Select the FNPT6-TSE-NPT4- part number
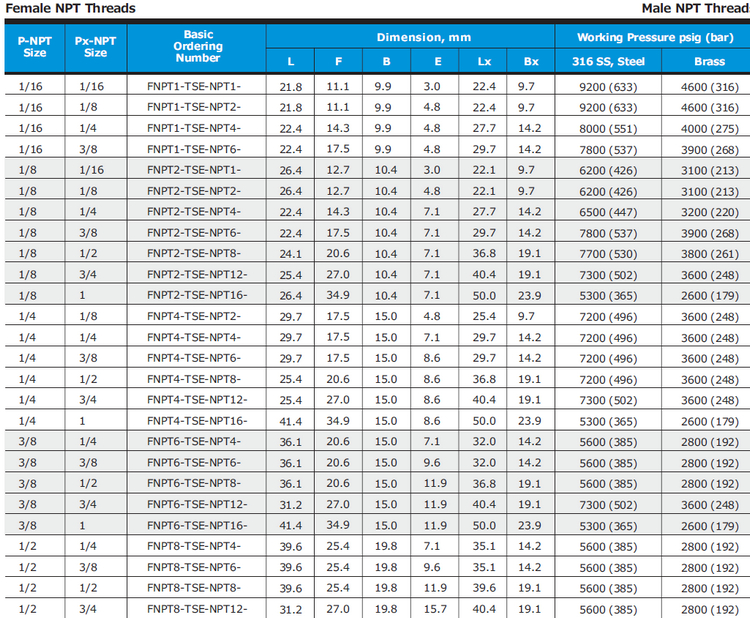 click(x=194, y=441)
